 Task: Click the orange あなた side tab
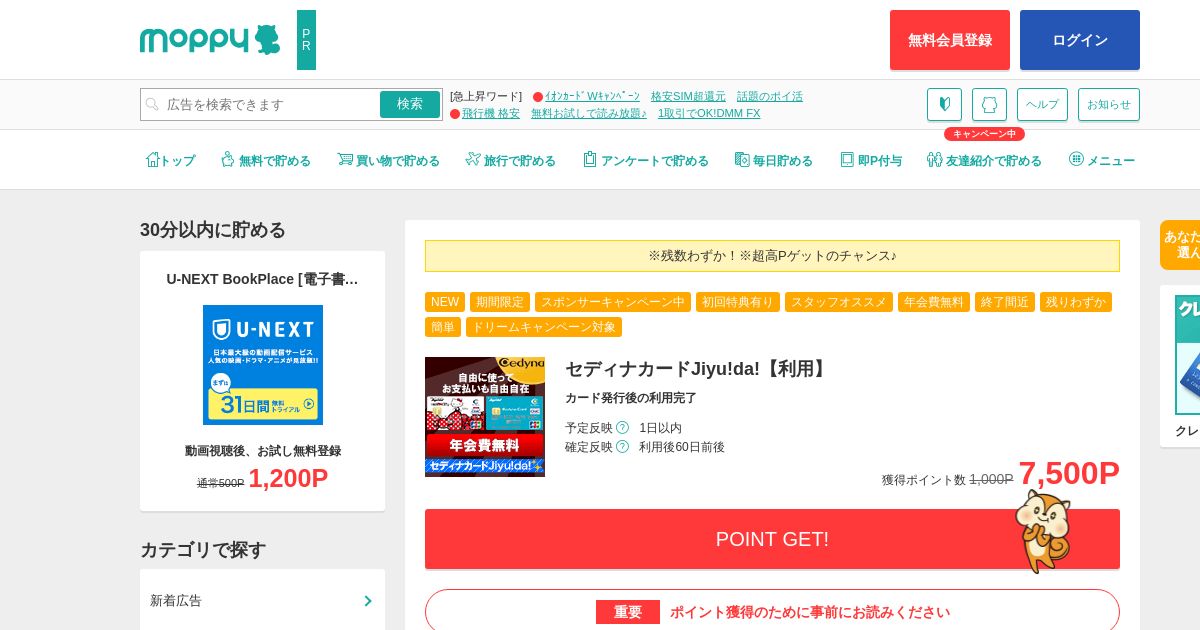[1180, 245]
